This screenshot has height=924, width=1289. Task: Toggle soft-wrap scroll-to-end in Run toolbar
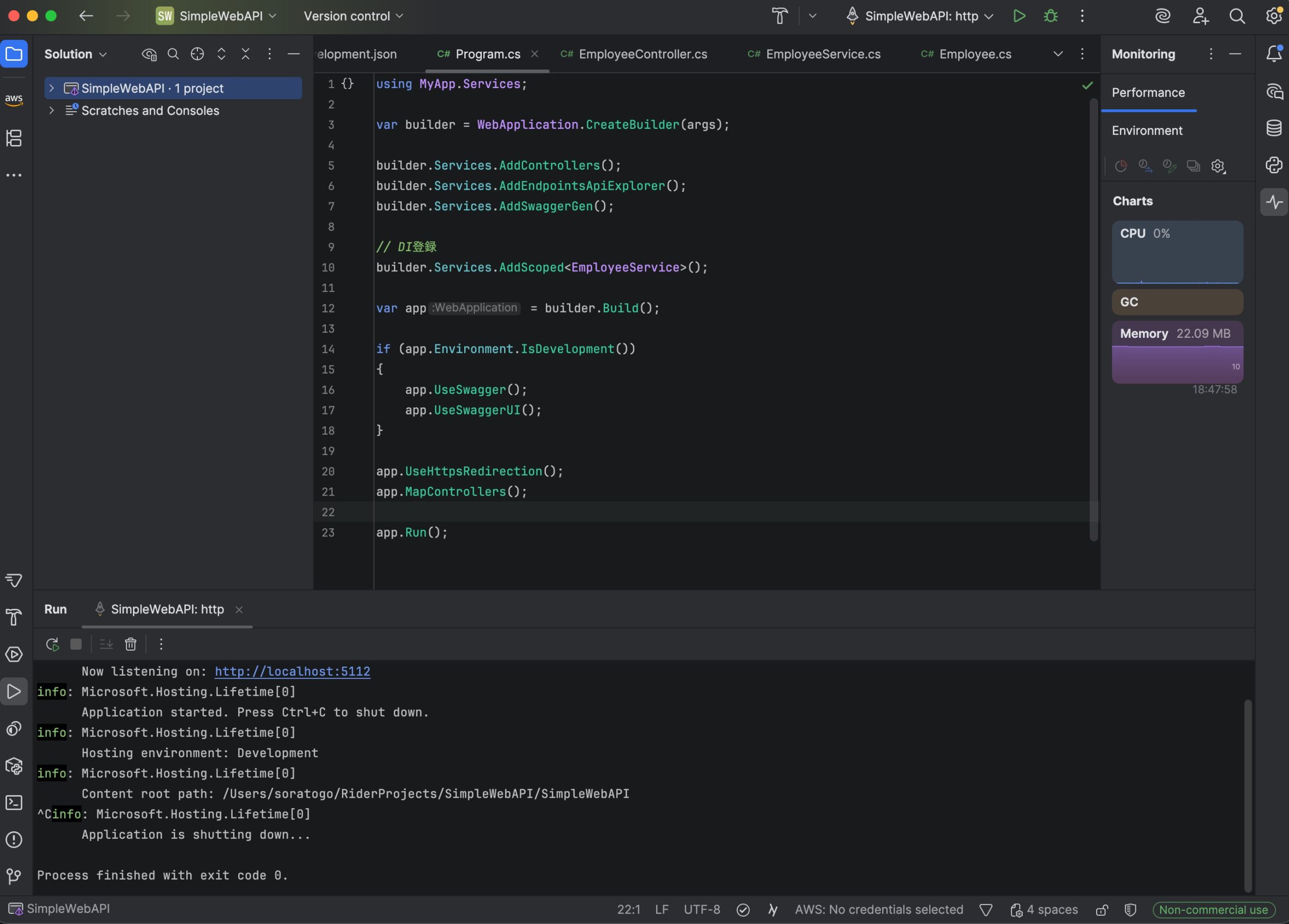[x=106, y=644]
